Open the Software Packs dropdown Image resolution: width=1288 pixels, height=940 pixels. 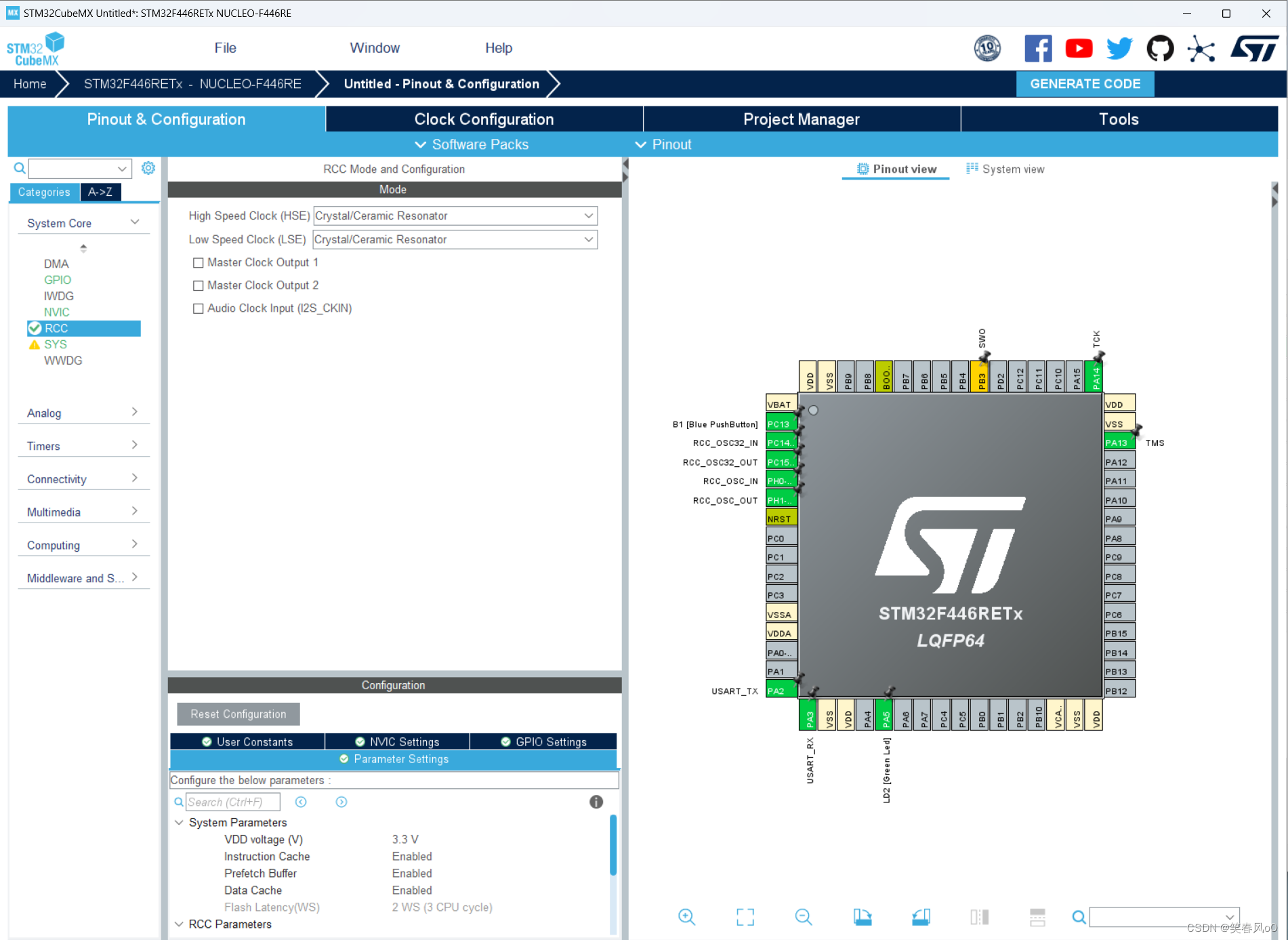[x=472, y=144]
